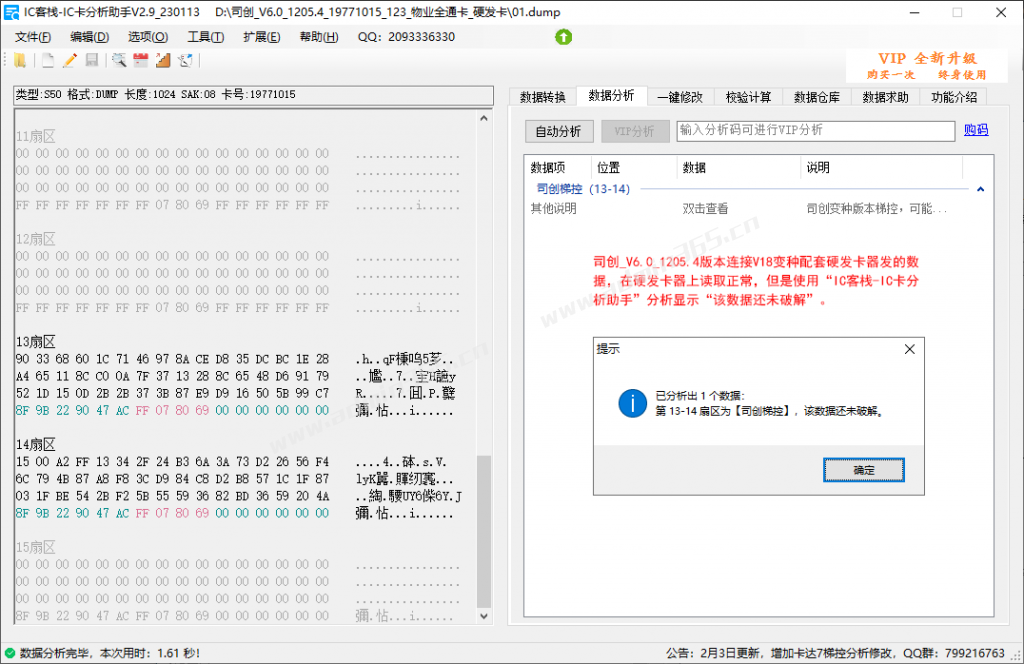Switch to the 一键修改 tab
Image resolution: width=1024 pixels, height=664 pixels.
coord(680,97)
